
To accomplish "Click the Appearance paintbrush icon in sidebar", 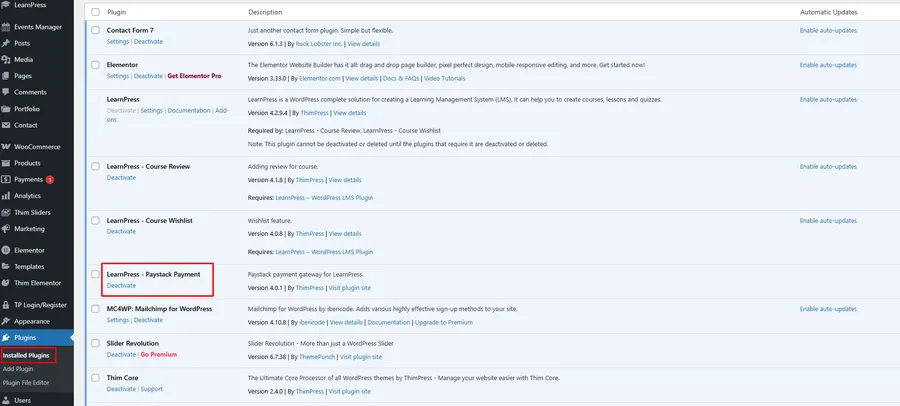I will pyautogui.click(x=6, y=321).
